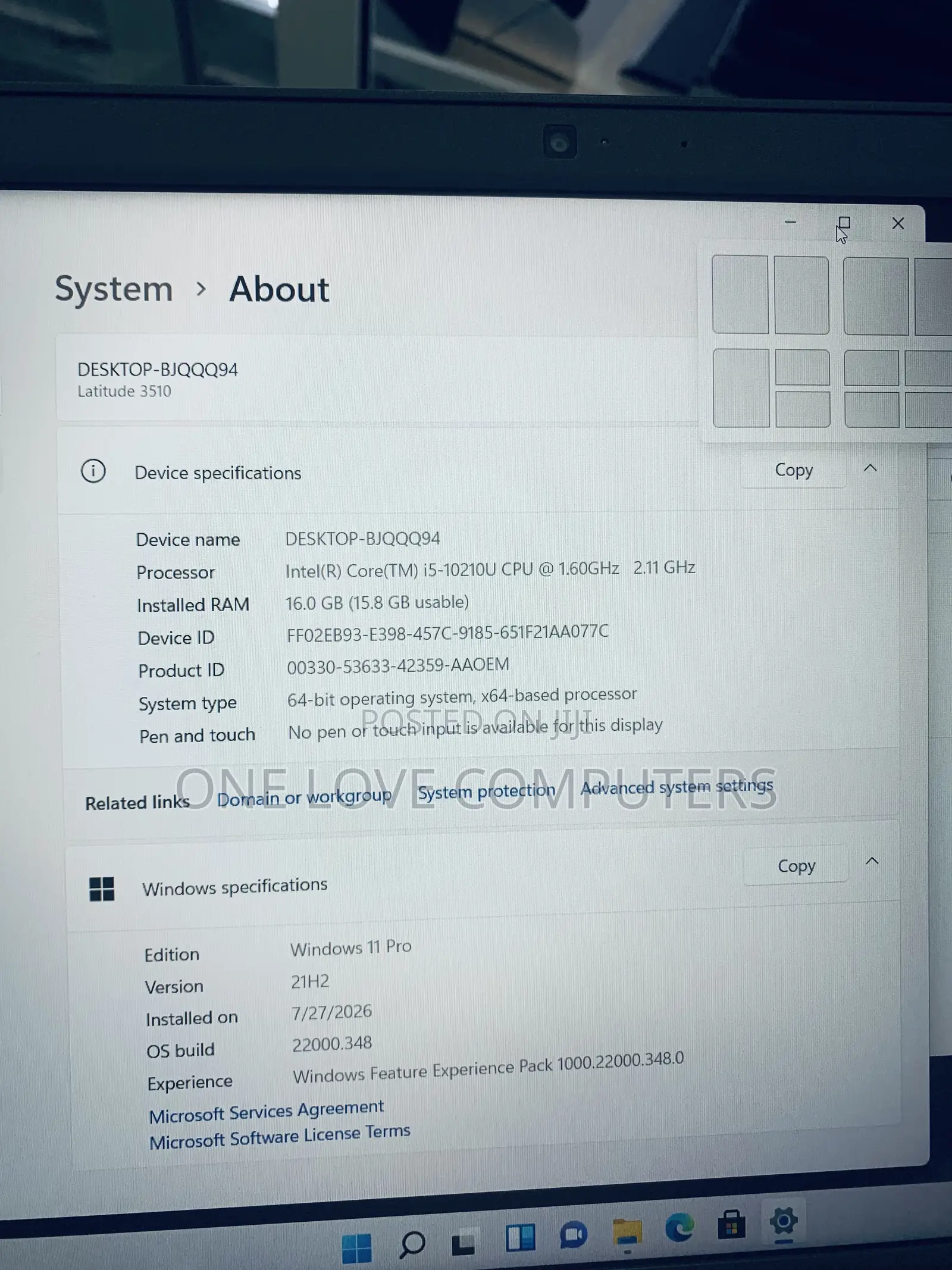This screenshot has height=1270, width=952.
Task: Launch Teams Chat from the taskbar
Action: [573, 1235]
